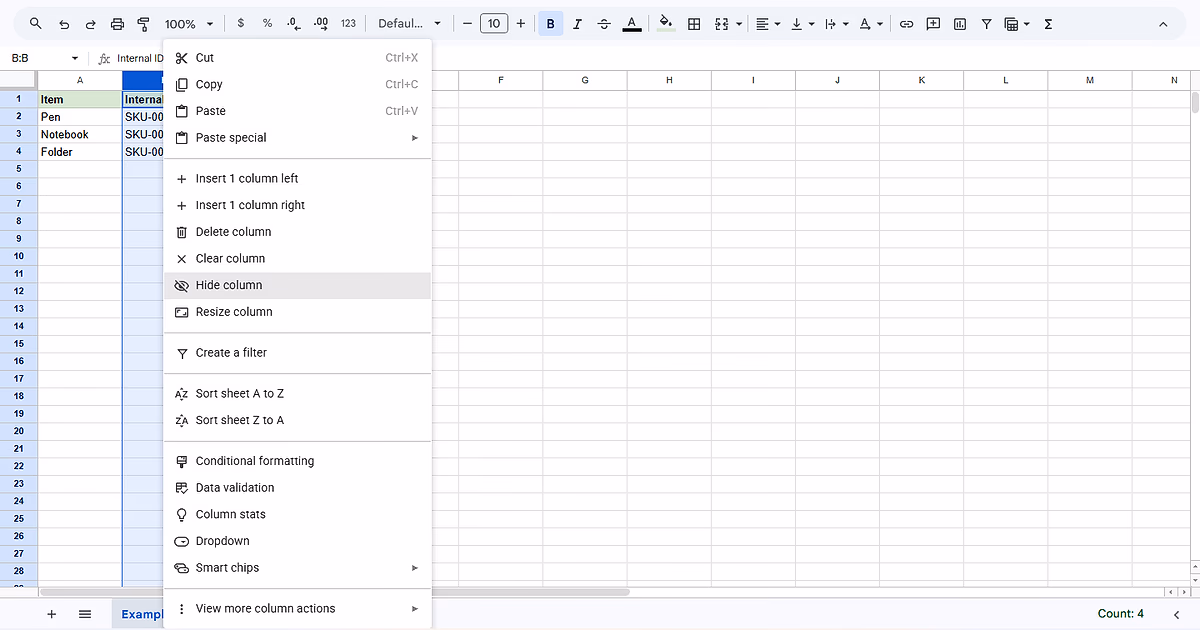Select Sort sheet Z to A
The width and height of the screenshot is (1200, 630).
coord(297,420)
